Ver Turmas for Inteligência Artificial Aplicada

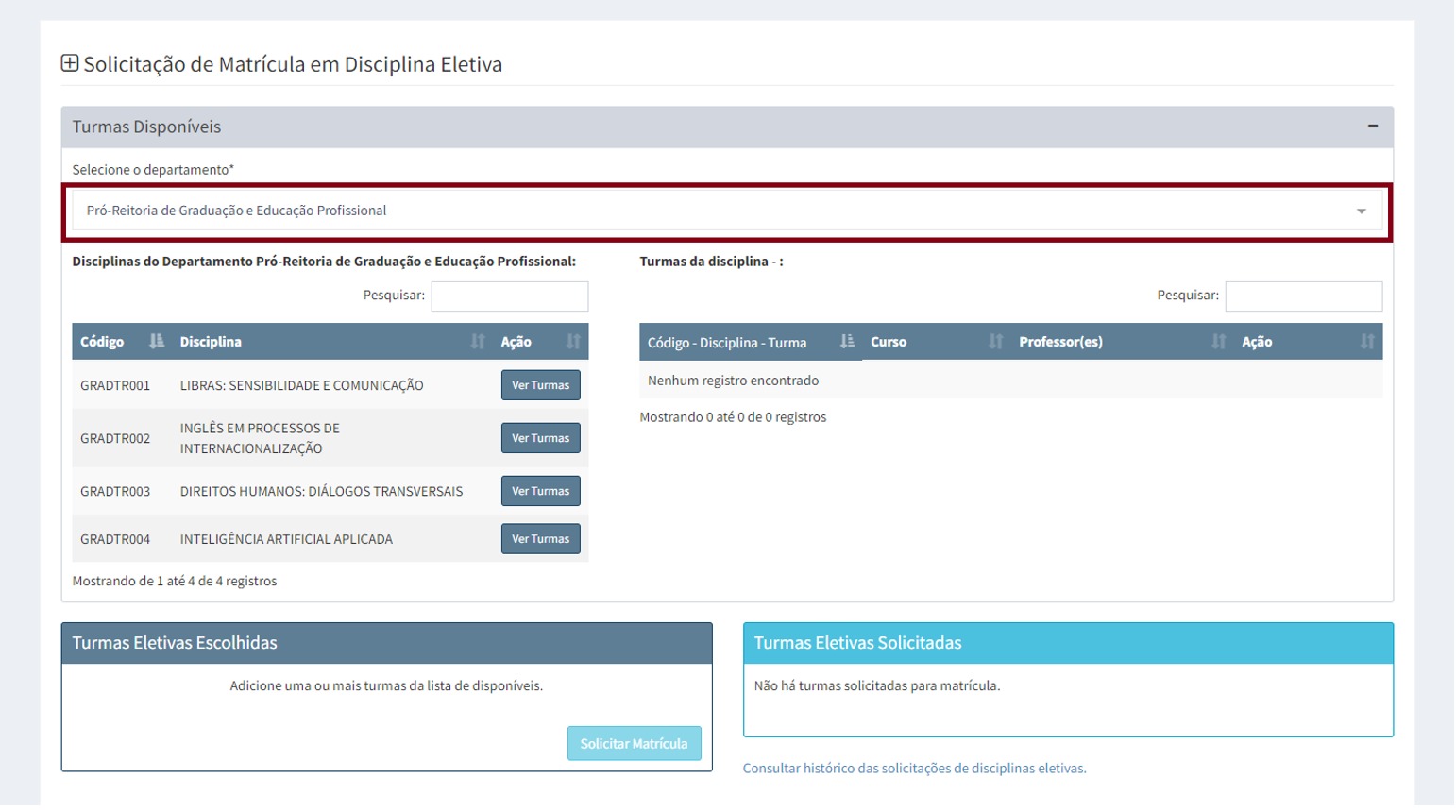click(x=540, y=539)
